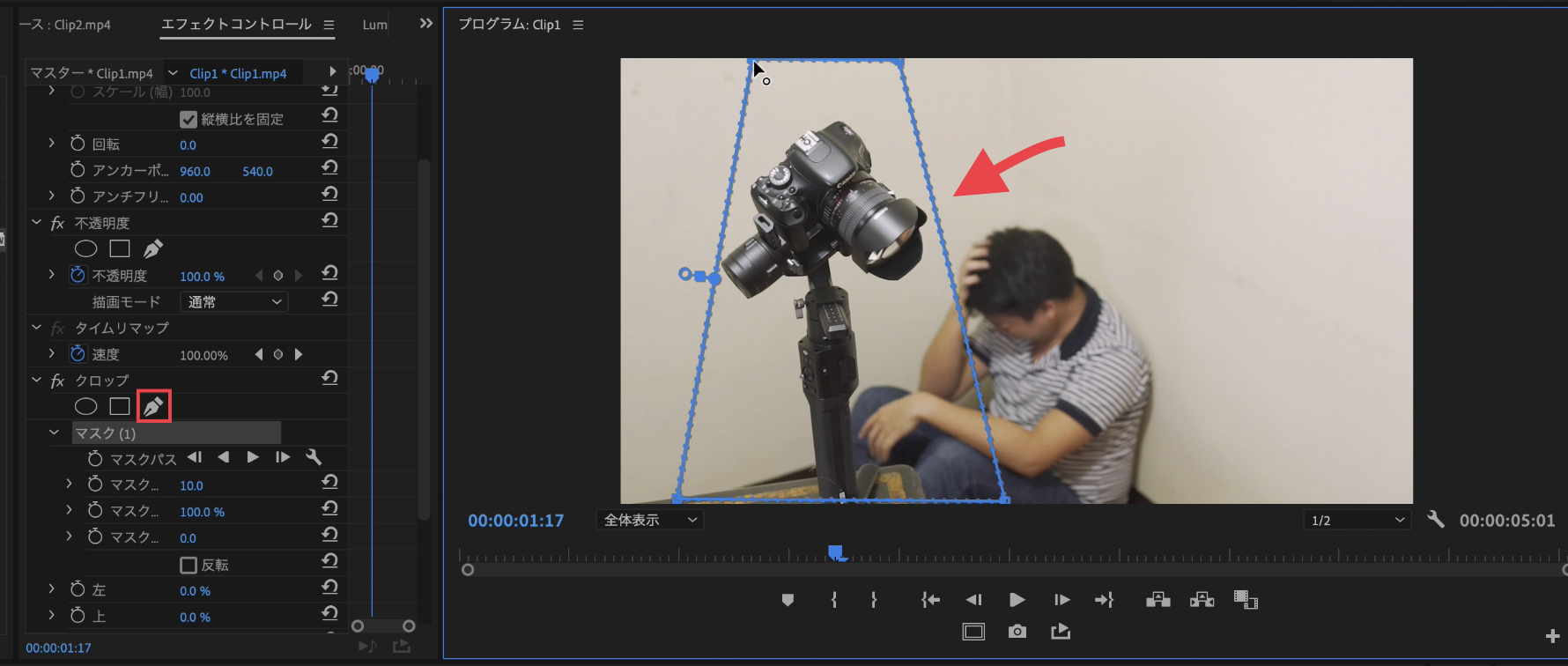The image size is (1568, 666).
Task: Create rectangle mask under 不透明度 effect
Action: click(120, 249)
